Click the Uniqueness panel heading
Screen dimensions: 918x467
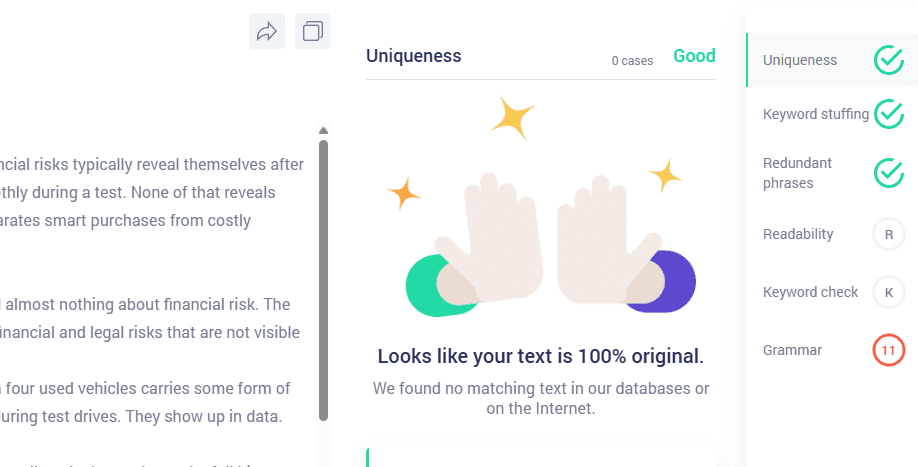(x=413, y=57)
